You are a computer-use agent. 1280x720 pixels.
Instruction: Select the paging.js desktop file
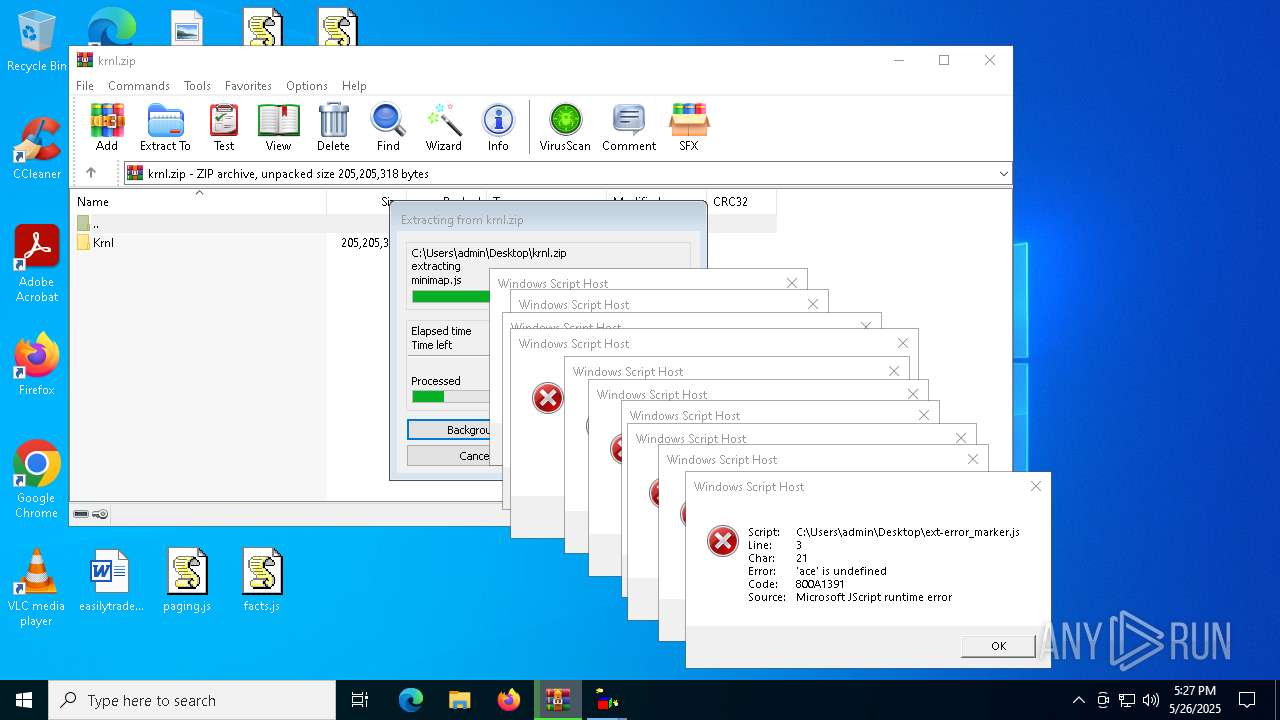click(x=187, y=580)
